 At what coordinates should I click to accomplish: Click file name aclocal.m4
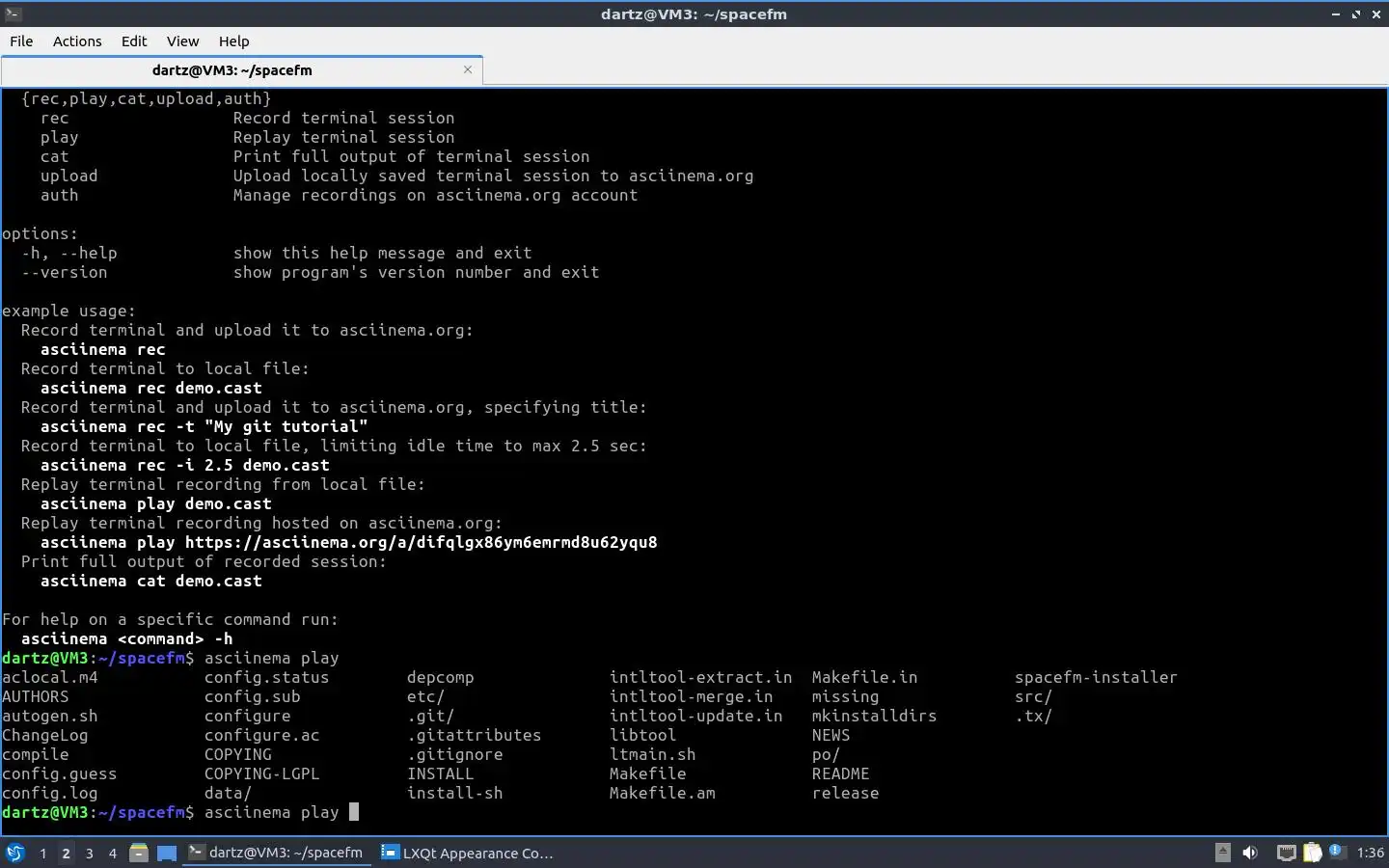50,677
